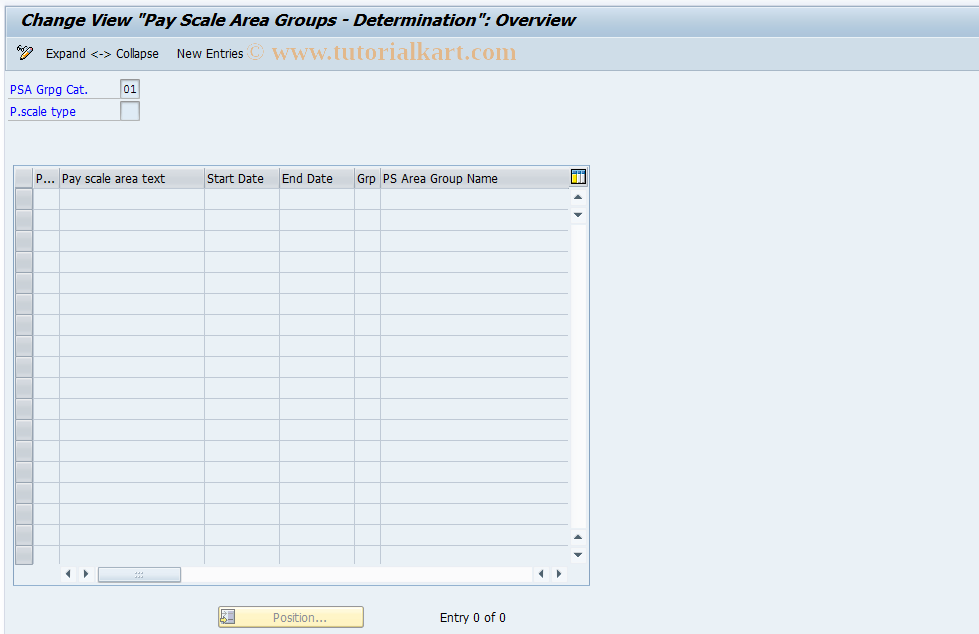Click the scroll up arrow at top of table scrollbar

pos(578,197)
